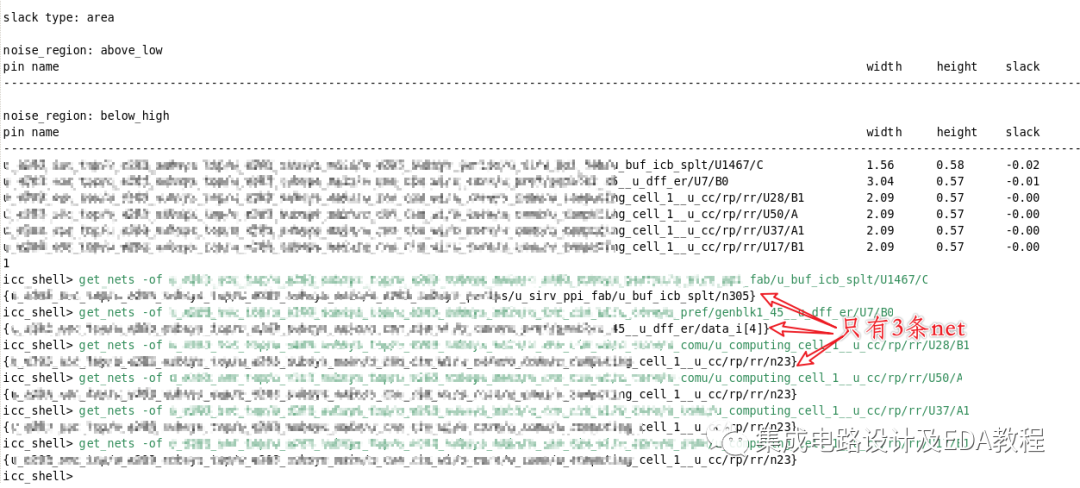Click the get_nets command ending U7/B0
Screen dimensions: 1080x488
click(x=486, y=312)
